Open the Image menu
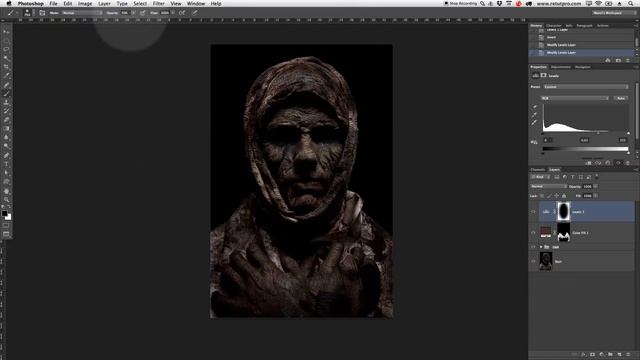 pos(85,4)
